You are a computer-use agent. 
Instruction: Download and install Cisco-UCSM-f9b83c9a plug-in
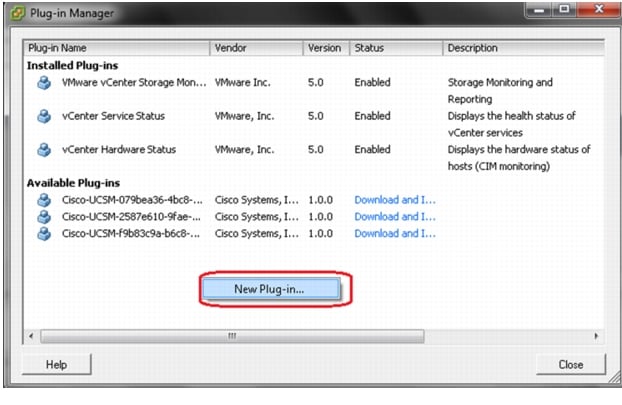395,234
